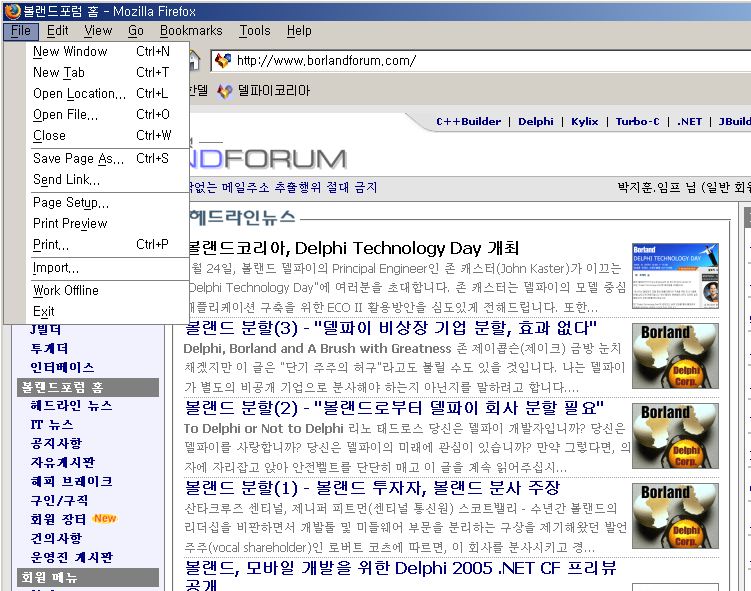Click the URL address field
The width and height of the screenshot is (751, 591).
click(480, 61)
